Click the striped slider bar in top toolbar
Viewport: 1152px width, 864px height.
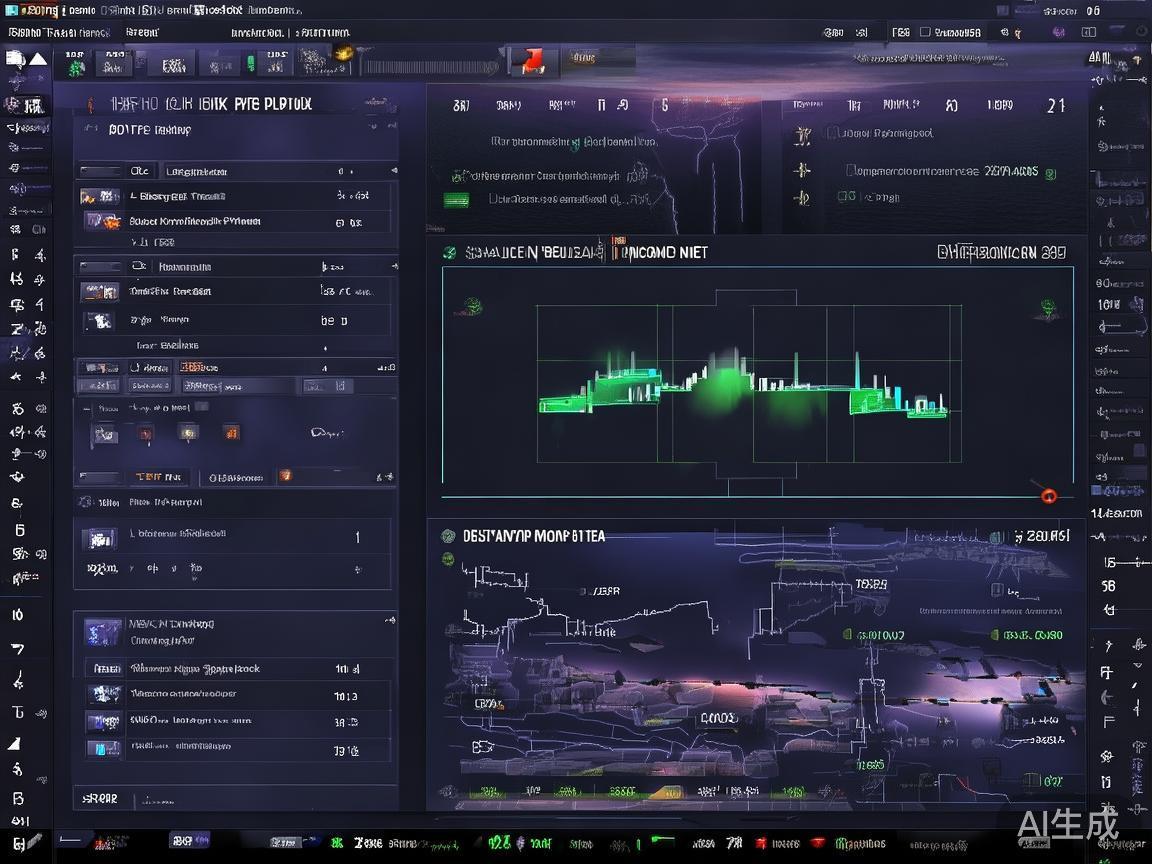coord(428,67)
